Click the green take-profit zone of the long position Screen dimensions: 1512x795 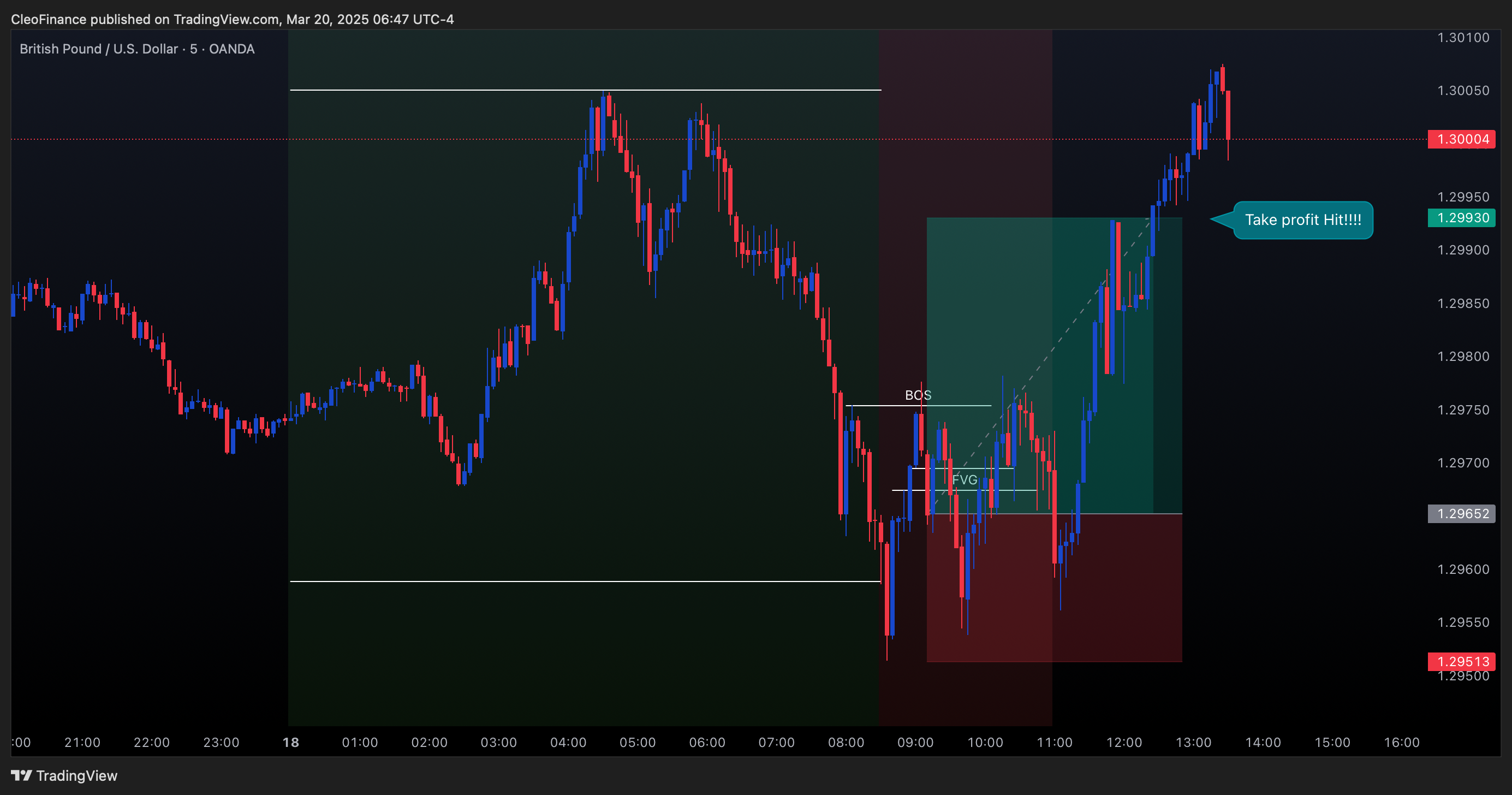(x=1054, y=366)
